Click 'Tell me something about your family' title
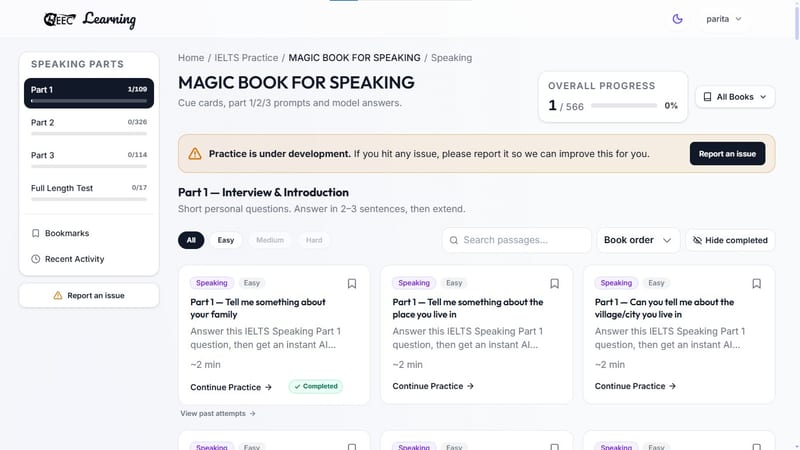Viewport: 800px width, 450px height. point(258,308)
